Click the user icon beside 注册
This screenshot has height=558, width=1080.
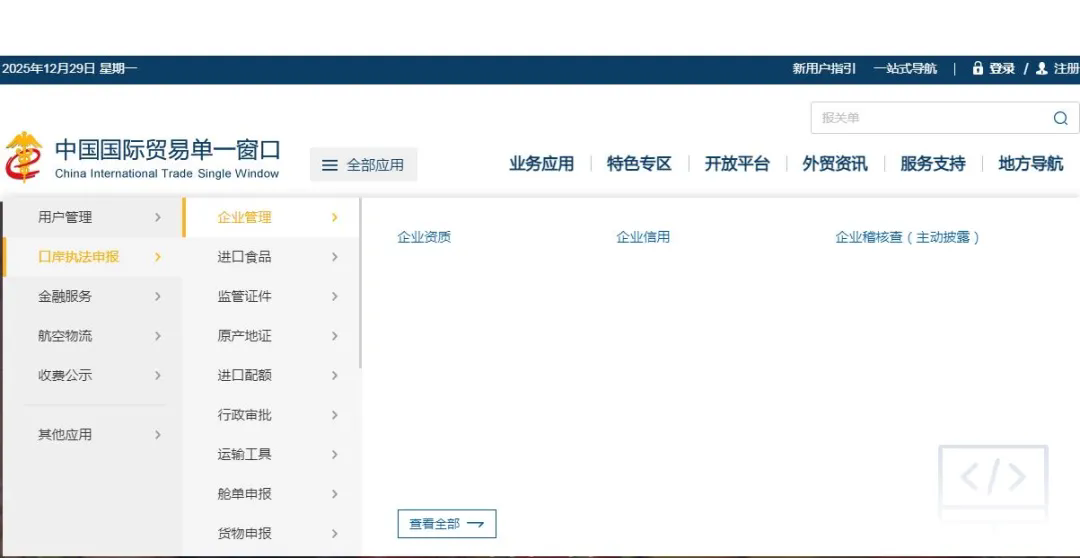tap(1042, 69)
